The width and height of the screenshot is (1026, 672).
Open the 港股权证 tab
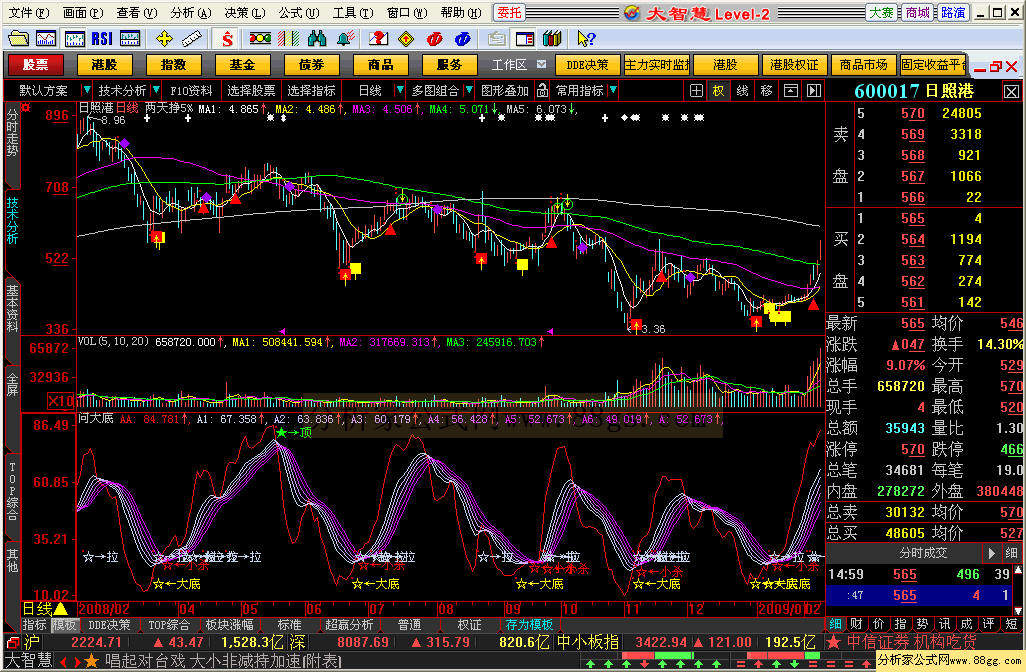(x=794, y=65)
